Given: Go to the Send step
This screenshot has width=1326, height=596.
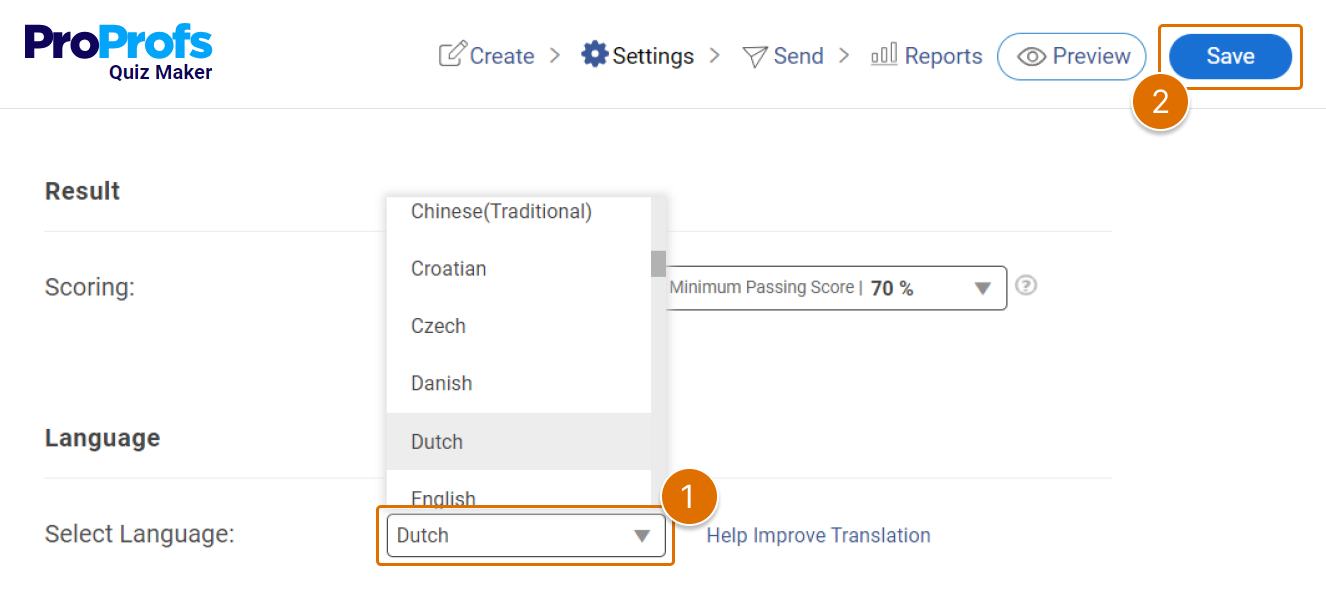Looking at the screenshot, I should pos(798,56).
